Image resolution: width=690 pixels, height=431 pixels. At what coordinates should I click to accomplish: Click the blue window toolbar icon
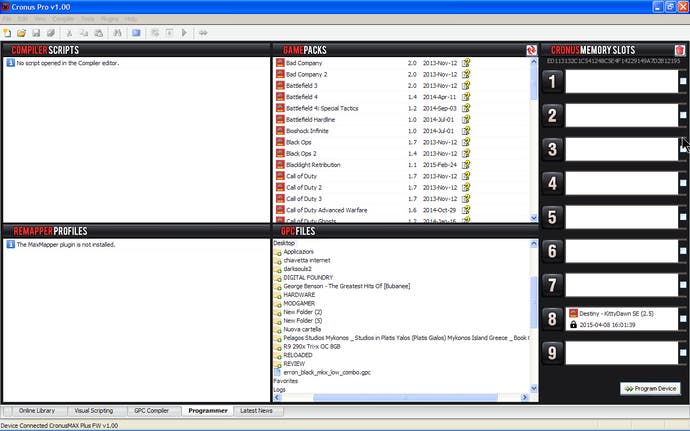pos(136,33)
